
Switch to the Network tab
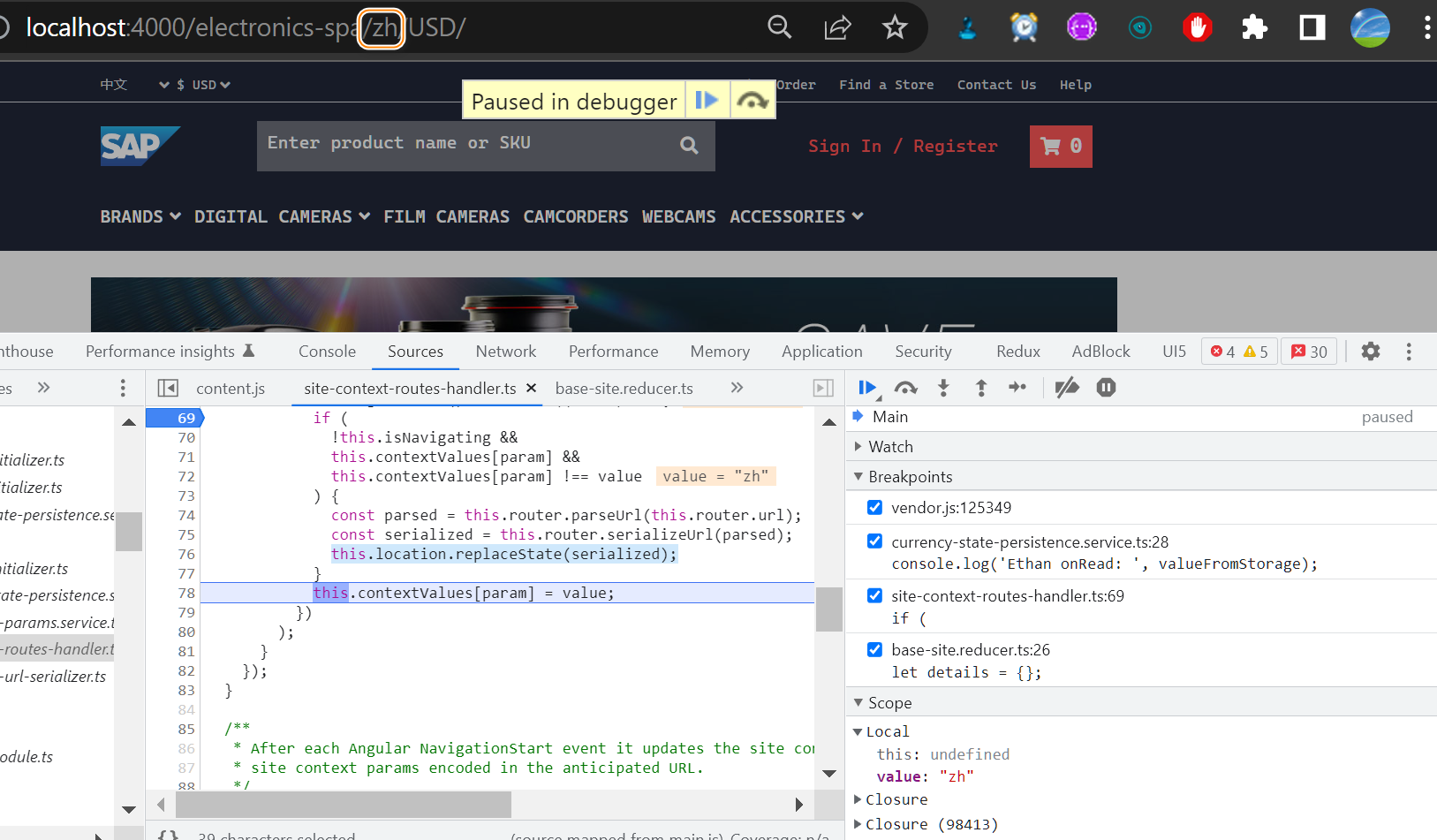[506, 352]
